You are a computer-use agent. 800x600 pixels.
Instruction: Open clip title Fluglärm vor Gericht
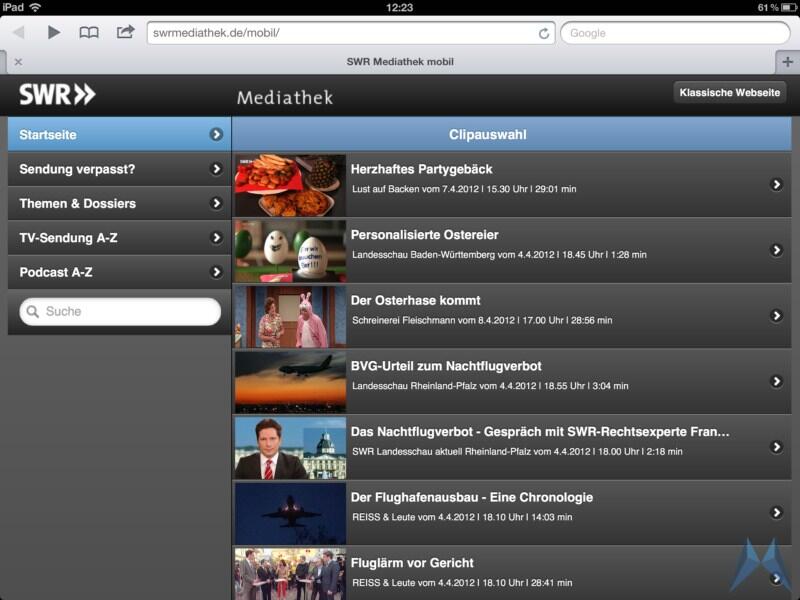tap(412, 563)
